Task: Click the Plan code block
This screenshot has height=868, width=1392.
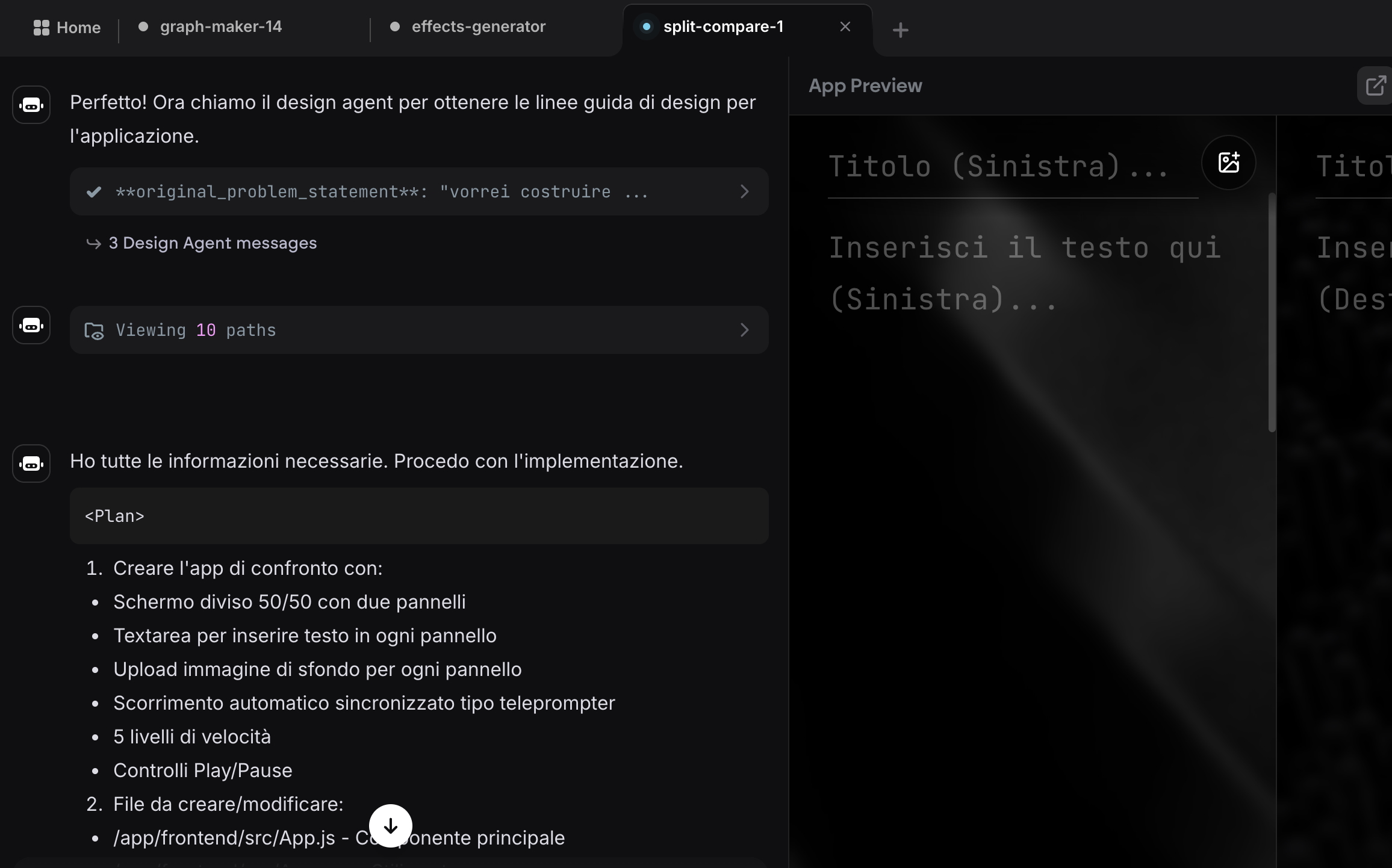Action: click(x=418, y=516)
